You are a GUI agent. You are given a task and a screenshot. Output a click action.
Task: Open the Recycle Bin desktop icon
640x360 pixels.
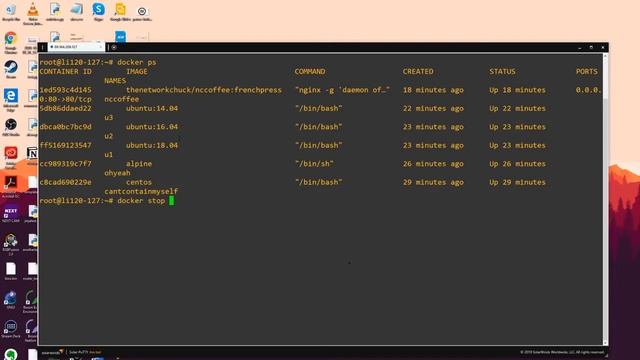[x=11, y=11]
